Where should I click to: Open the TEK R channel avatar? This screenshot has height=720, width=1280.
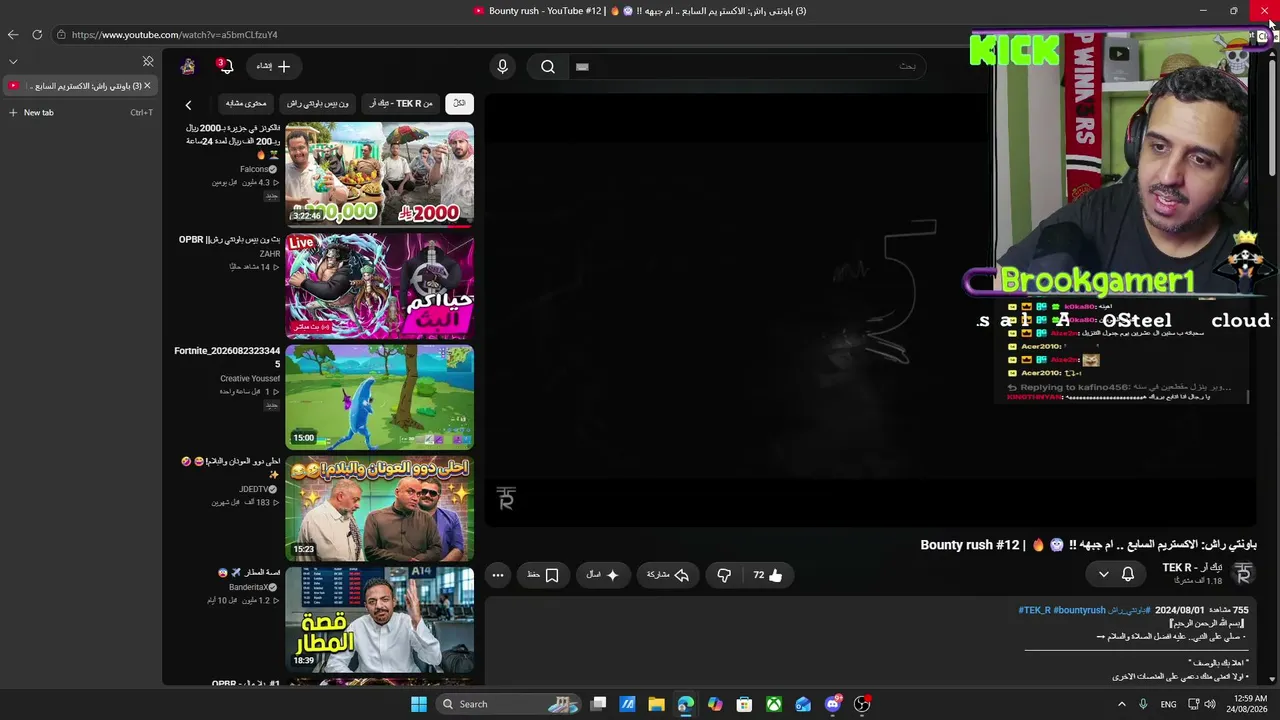coord(1243,574)
